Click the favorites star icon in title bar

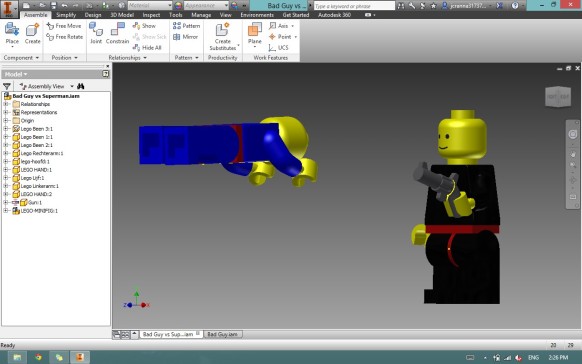click(x=433, y=6)
